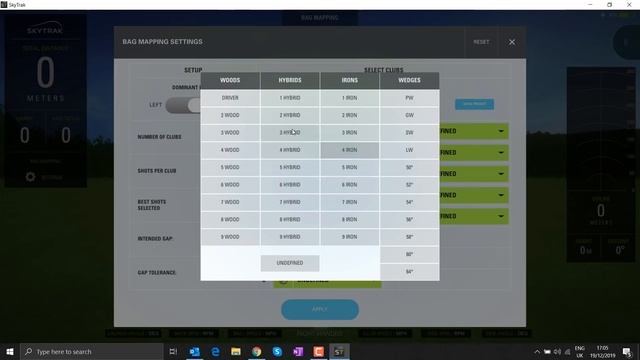Select 1 IRON in the irons column
Image resolution: width=640 pixels, height=360 pixels.
[x=350, y=98]
